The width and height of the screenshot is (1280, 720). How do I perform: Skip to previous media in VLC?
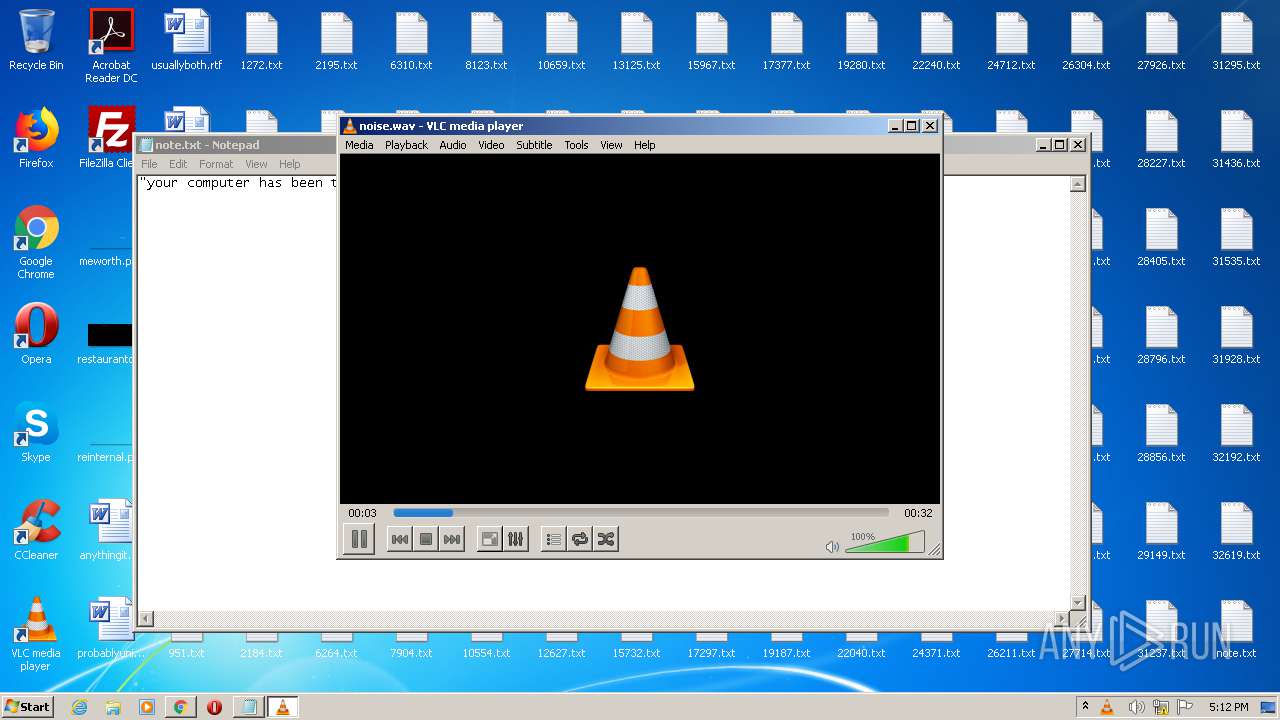coord(399,539)
